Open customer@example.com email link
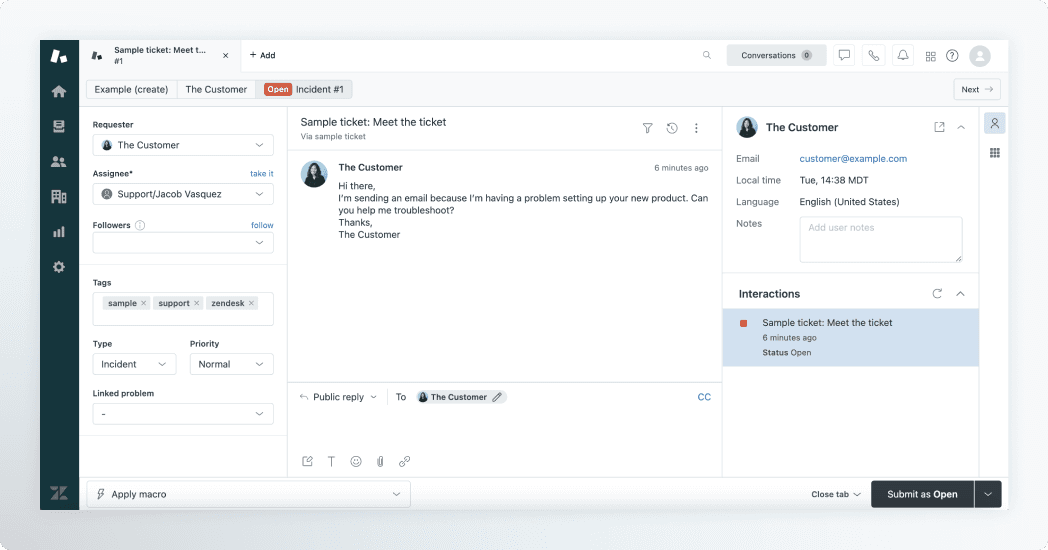Viewport: 1048px width, 550px height. click(853, 159)
